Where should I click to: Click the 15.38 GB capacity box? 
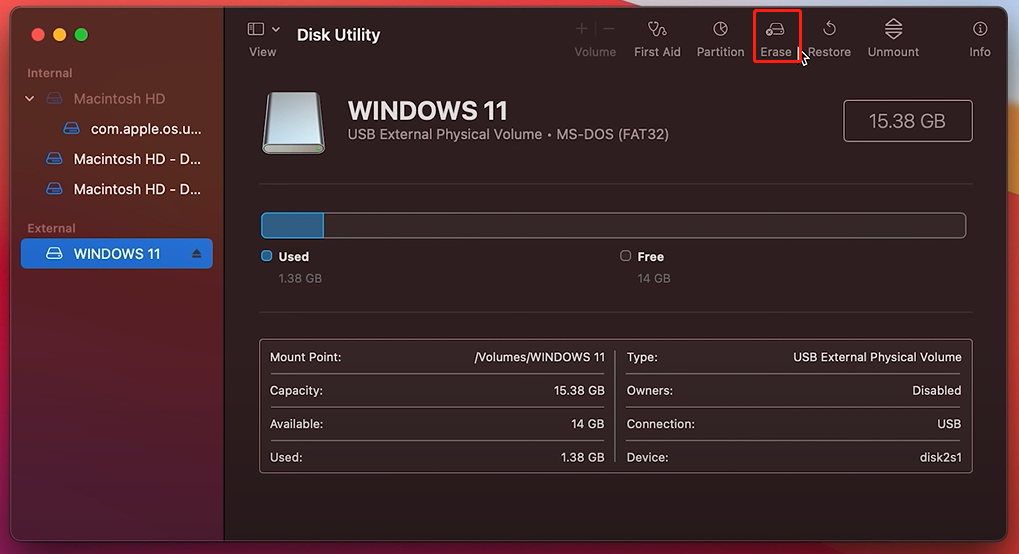point(907,121)
